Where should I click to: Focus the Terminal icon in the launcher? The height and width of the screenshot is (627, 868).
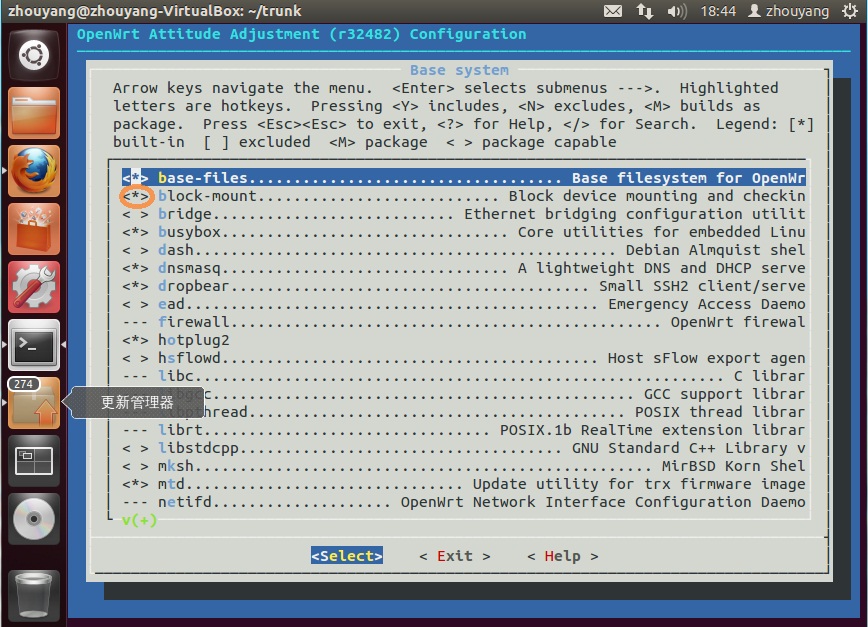click(x=34, y=345)
